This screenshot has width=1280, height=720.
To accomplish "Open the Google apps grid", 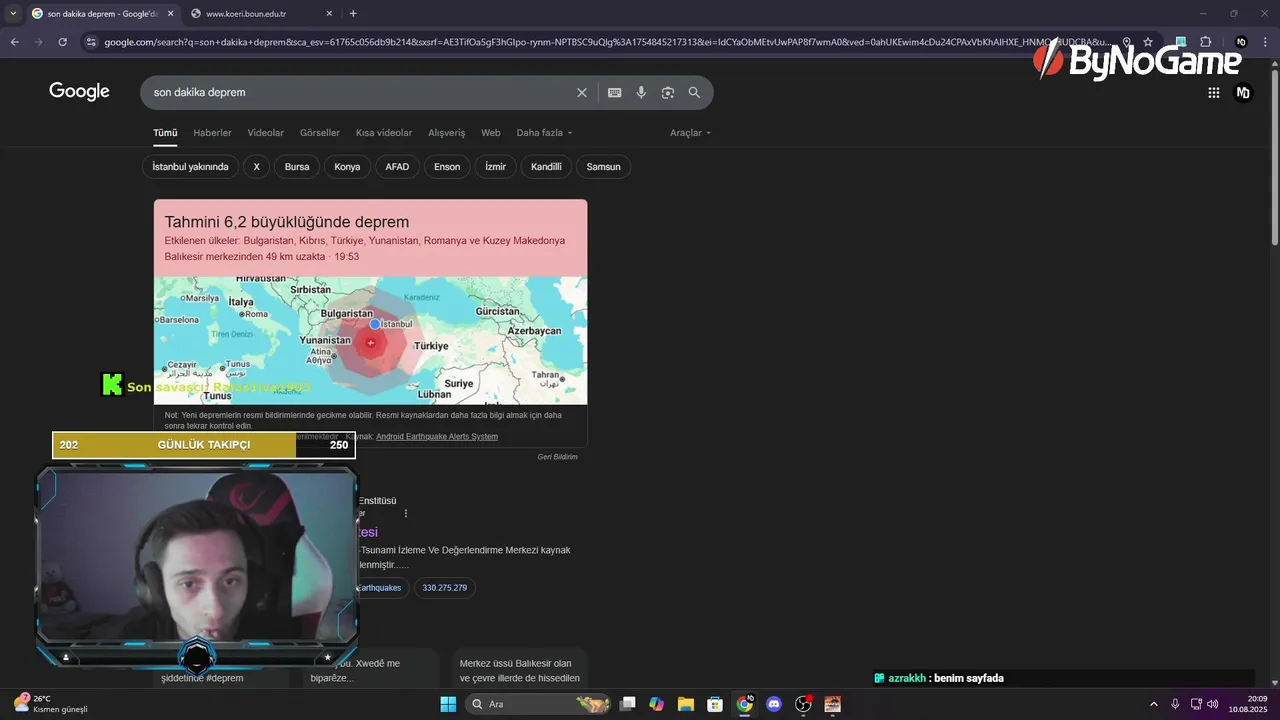I will [x=1214, y=92].
